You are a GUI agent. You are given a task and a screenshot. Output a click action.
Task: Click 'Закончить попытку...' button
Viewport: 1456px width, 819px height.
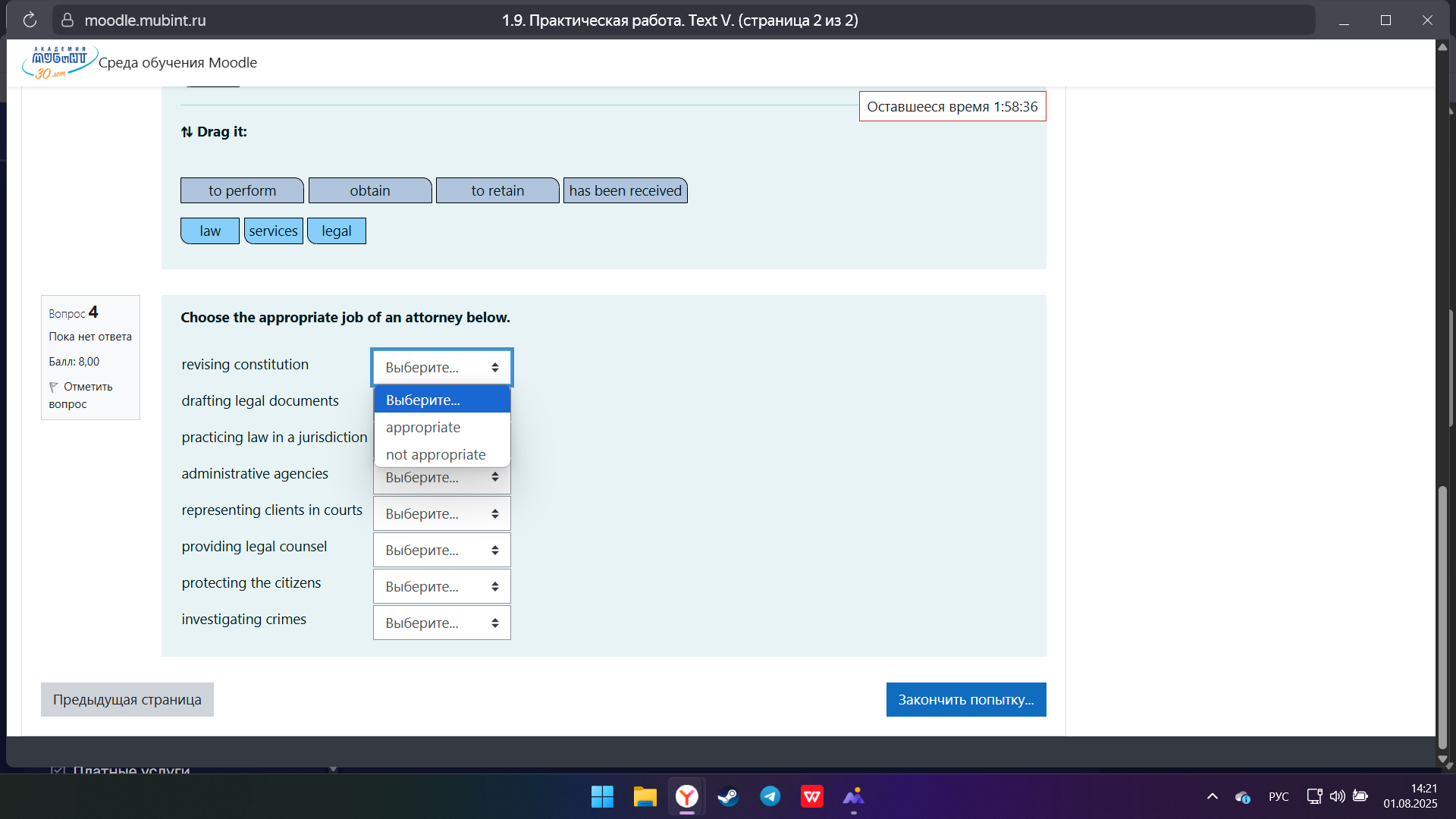click(965, 699)
